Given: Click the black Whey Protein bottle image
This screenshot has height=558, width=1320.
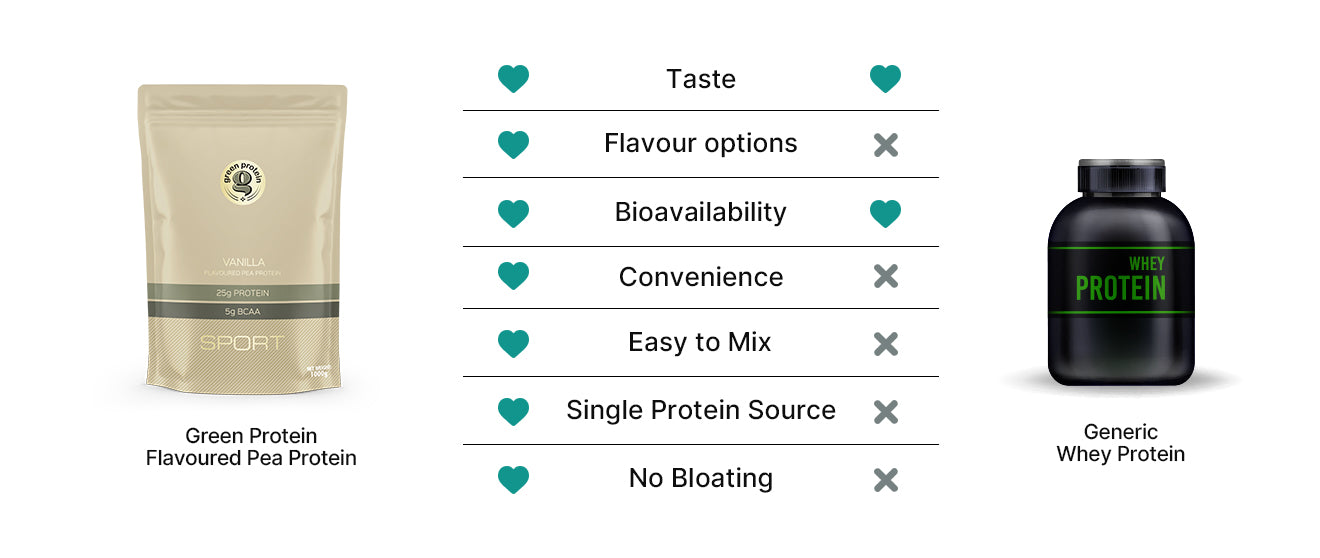Looking at the screenshot, I should point(1120,272).
